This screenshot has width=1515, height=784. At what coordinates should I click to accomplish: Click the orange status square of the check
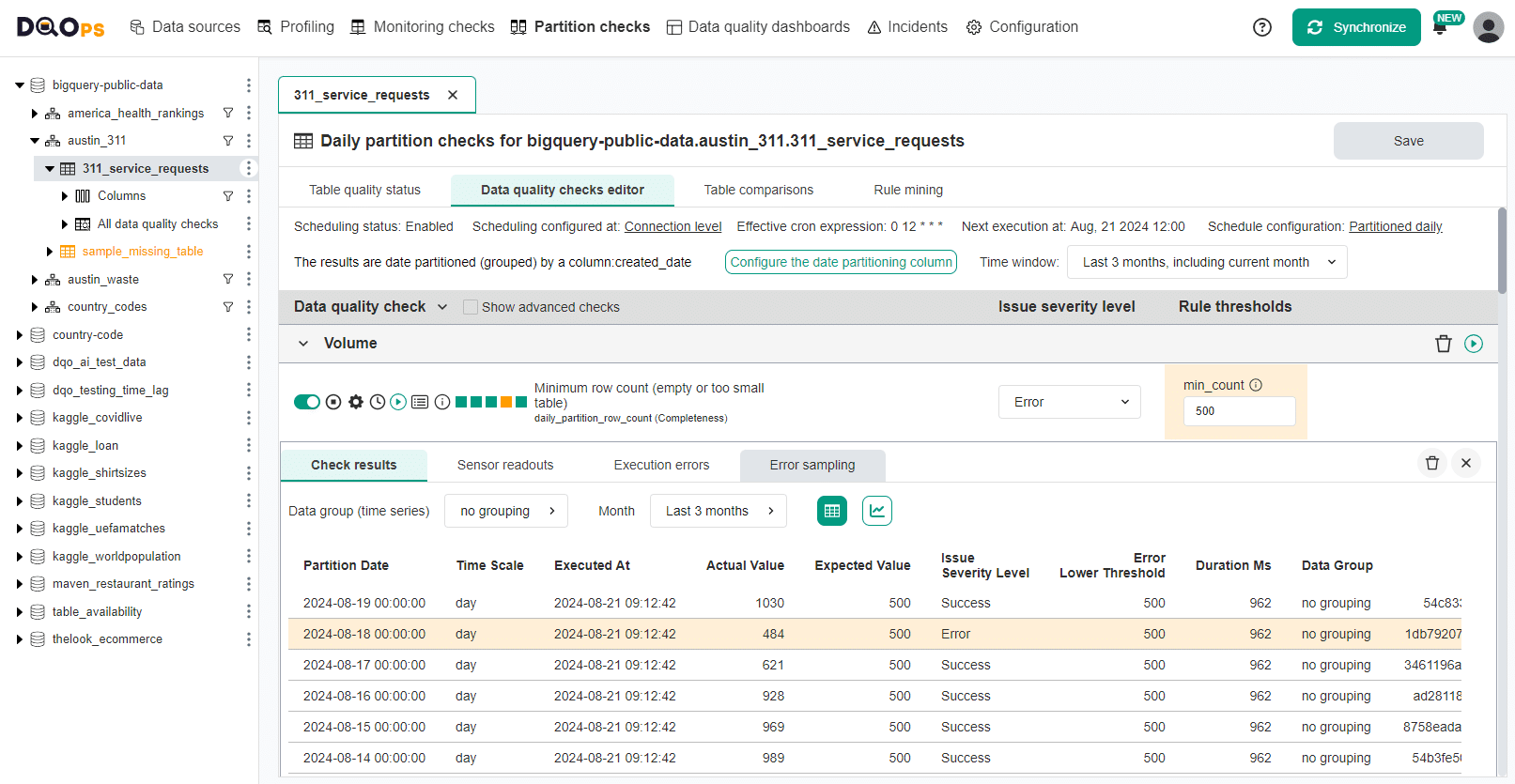506,402
